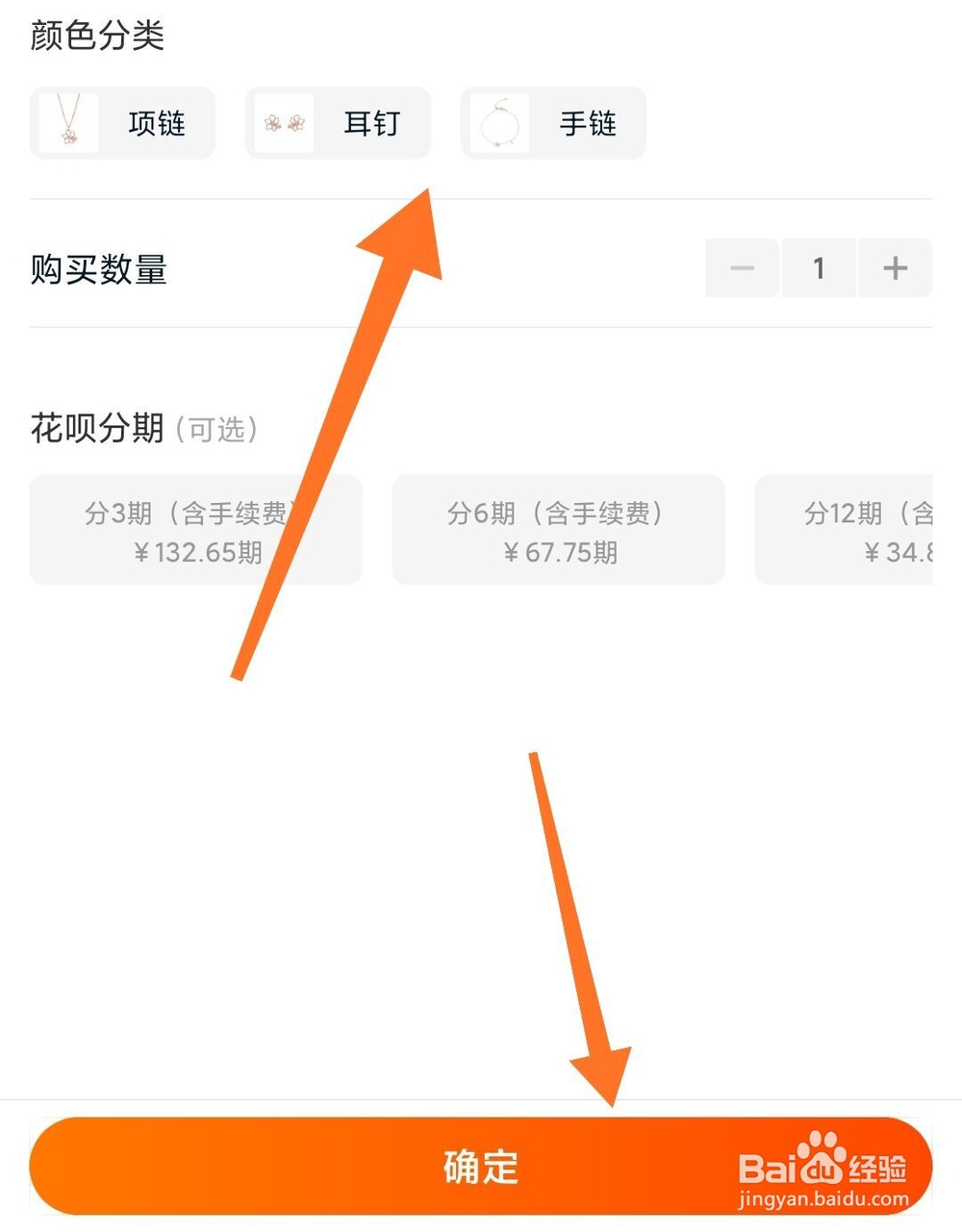Screen dimensions: 962x1232
Task: Select the 项链 option label
Action: coord(157,124)
